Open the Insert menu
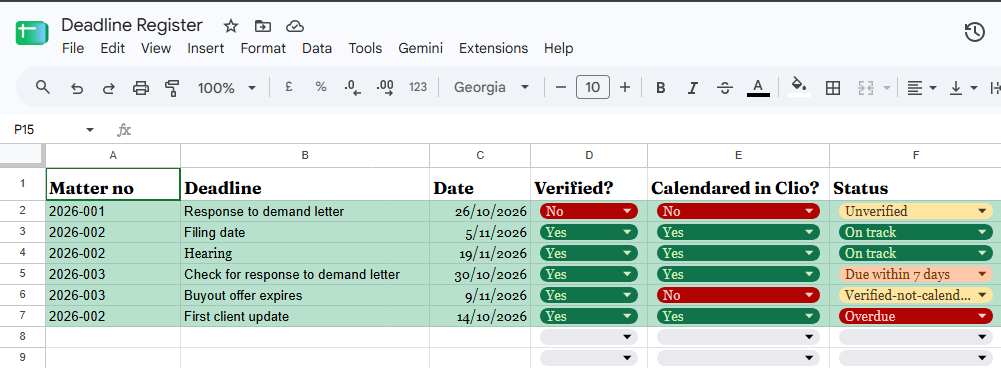This screenshot has height=368, width=1001. point(206,49)
